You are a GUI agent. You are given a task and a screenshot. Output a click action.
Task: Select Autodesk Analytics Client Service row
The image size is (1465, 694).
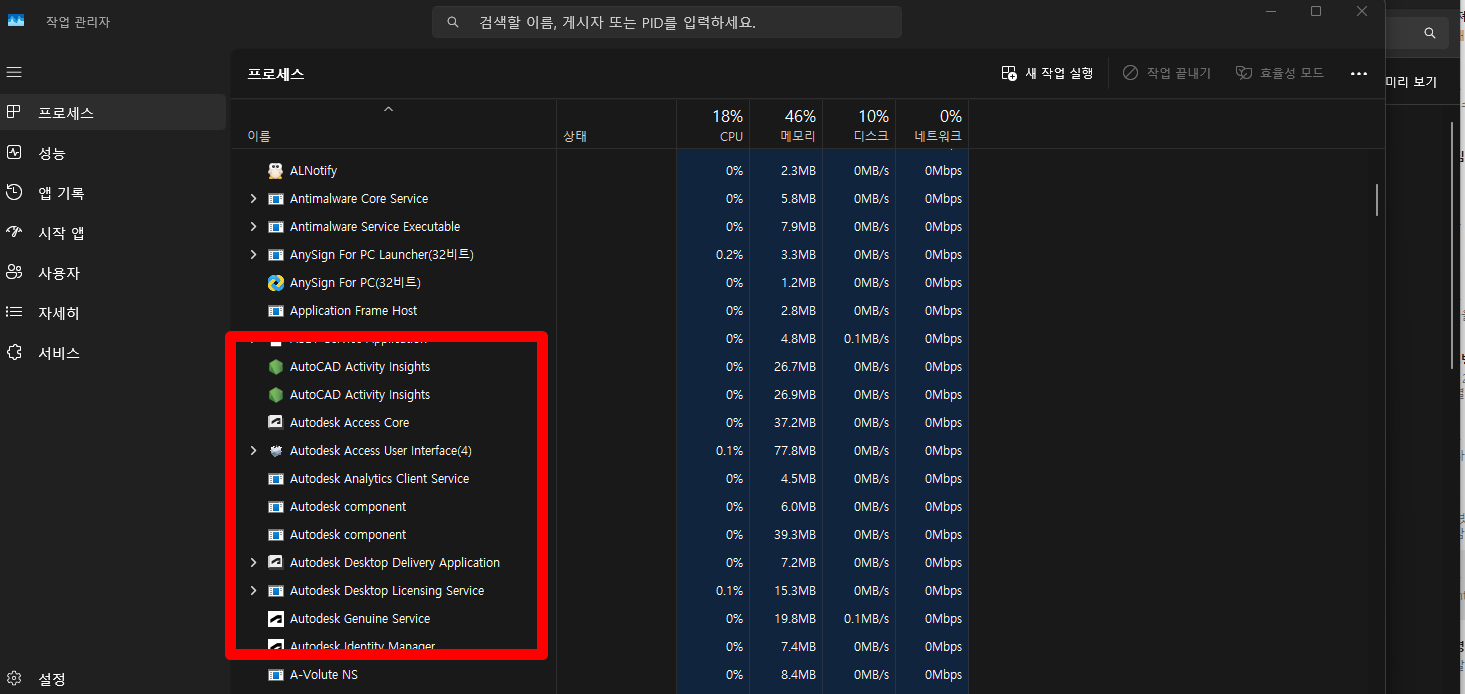coord(600,479)
